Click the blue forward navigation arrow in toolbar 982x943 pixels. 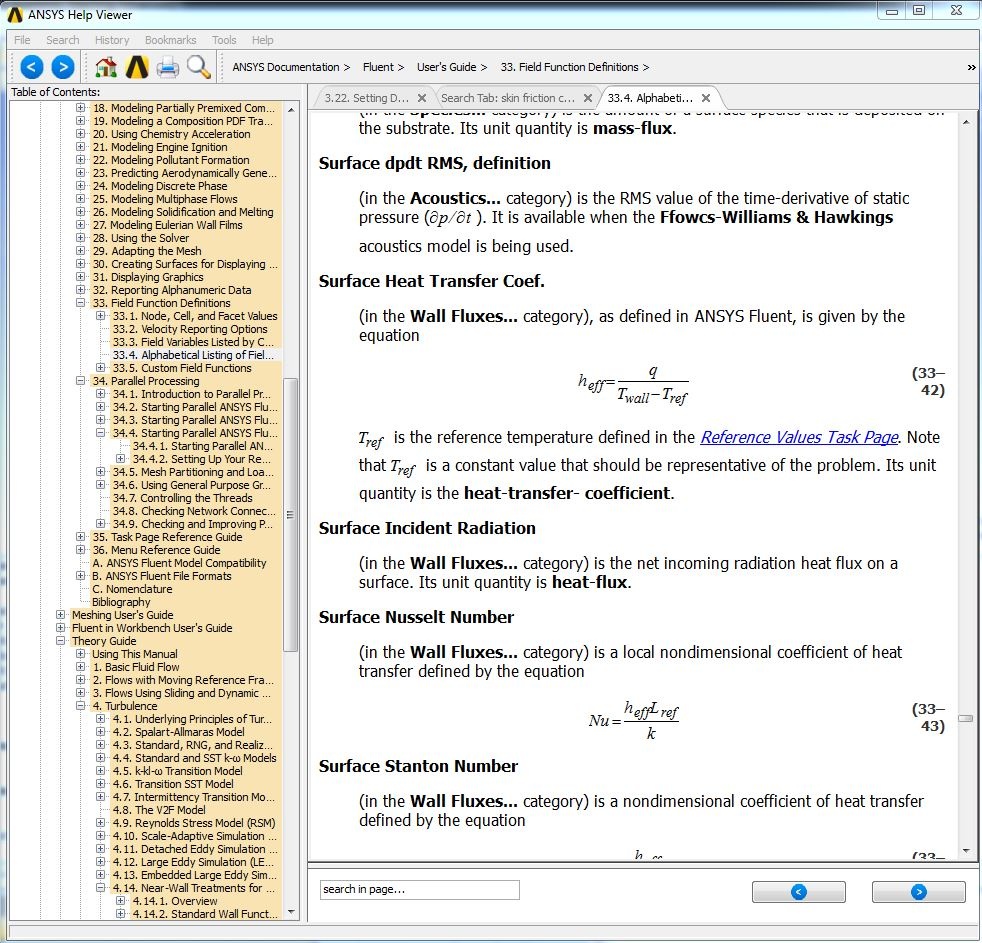(63, 67)
